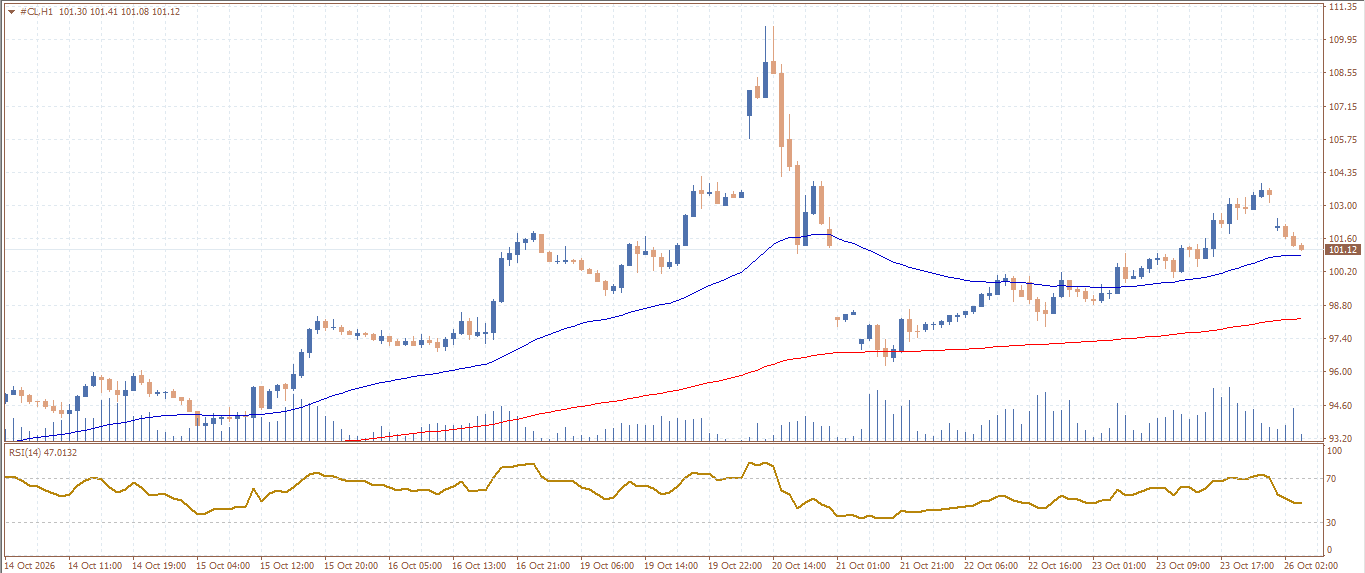Screen dimensions: 1365x573
Task: Click the 109.95 price axis label
Action: [1341, 40]
